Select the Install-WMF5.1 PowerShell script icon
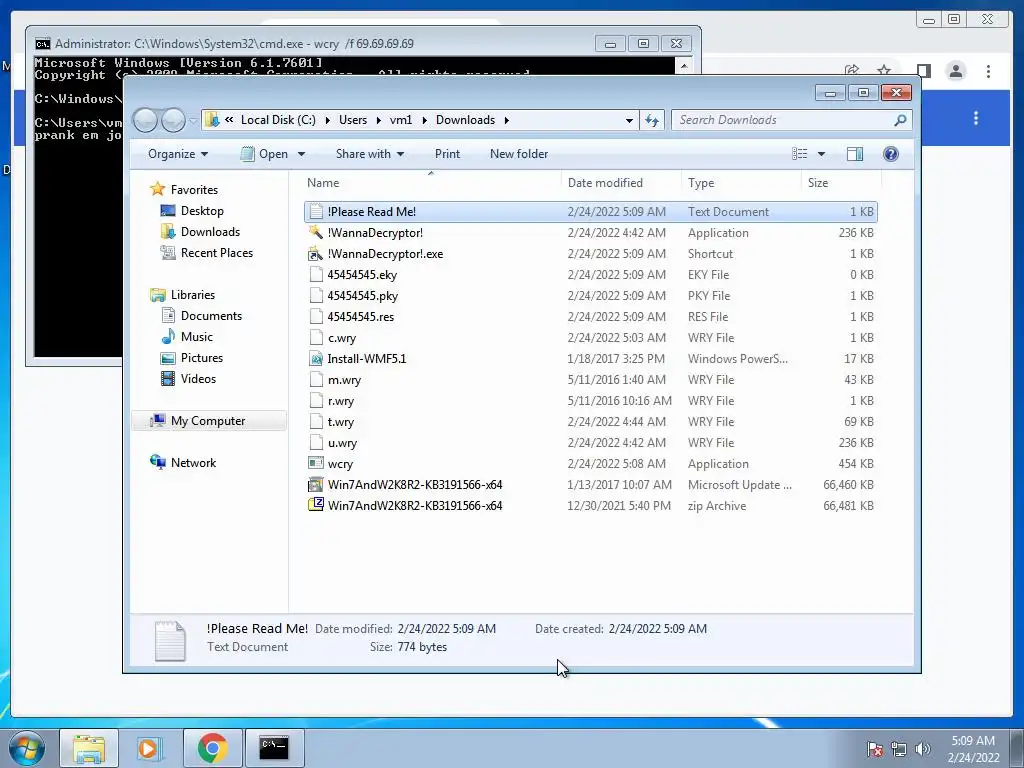The width and height of the screenshot is (1024, 768). tap(316, 359)
